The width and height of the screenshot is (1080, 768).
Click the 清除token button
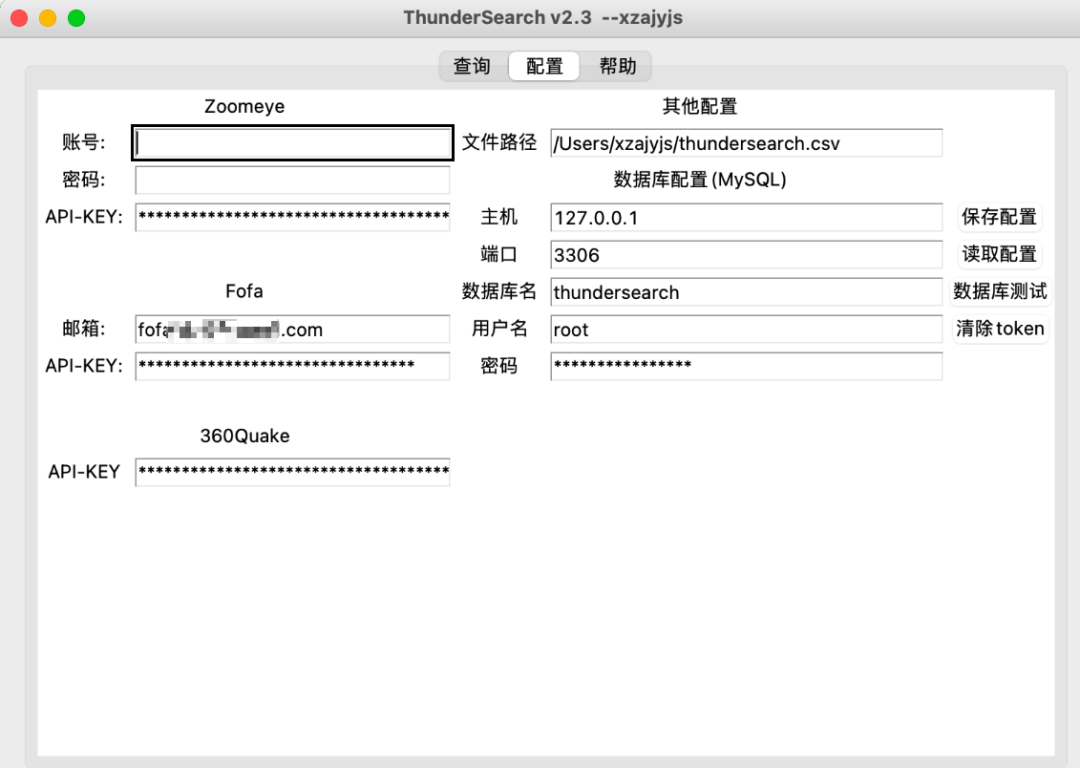coord(999,329)
